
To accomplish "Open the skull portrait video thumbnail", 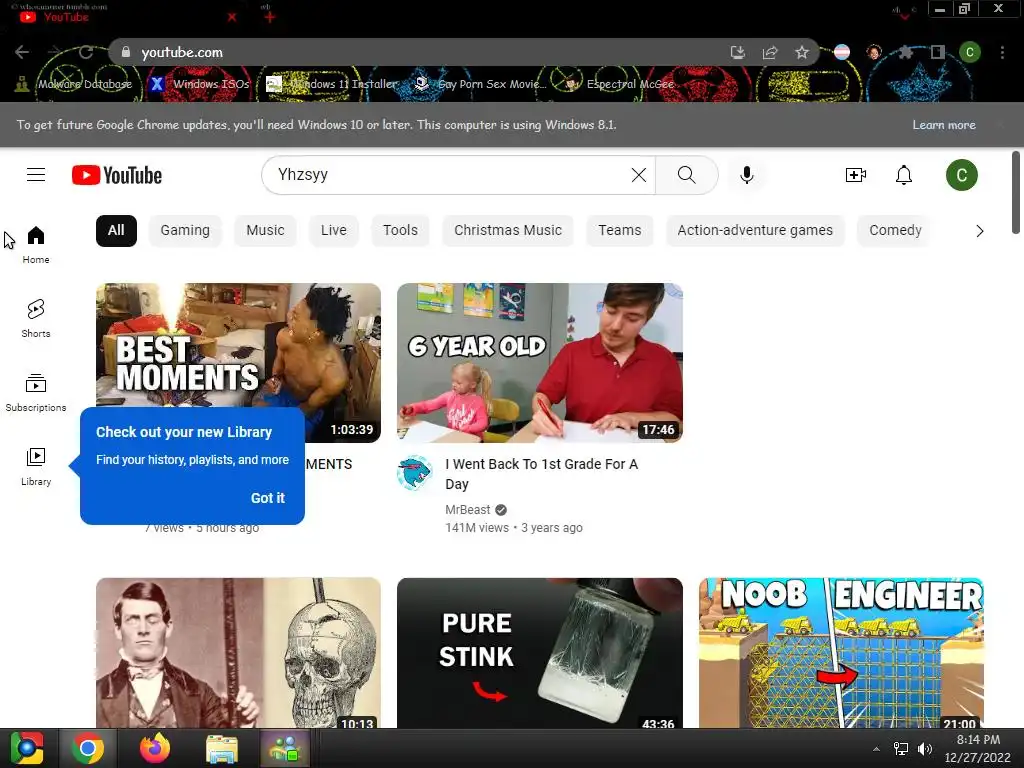I will pyautogui.click(x=238, y=652).
